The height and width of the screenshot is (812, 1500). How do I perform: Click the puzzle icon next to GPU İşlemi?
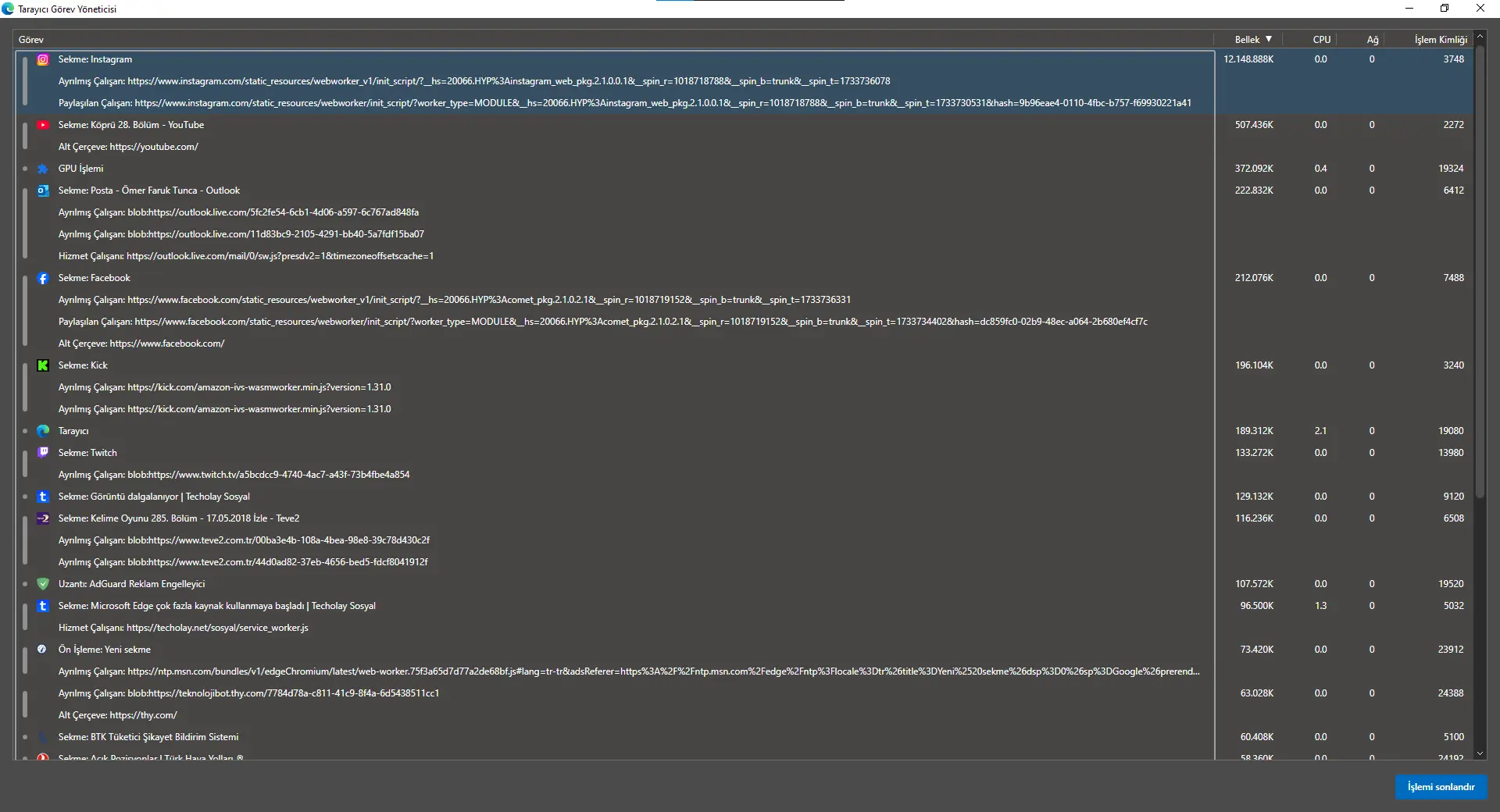click(43, 169)
